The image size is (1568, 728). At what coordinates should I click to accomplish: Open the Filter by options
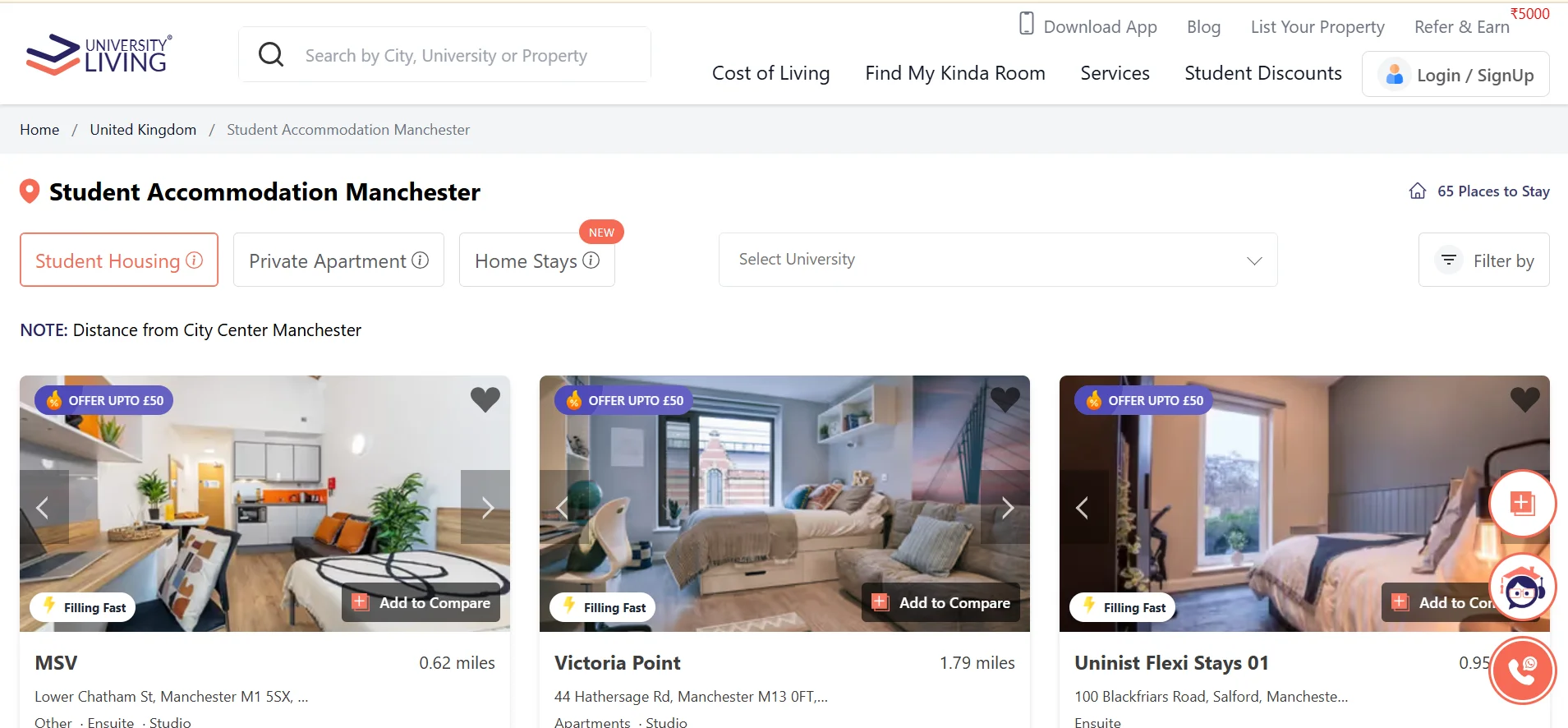tap(1483, 260)
